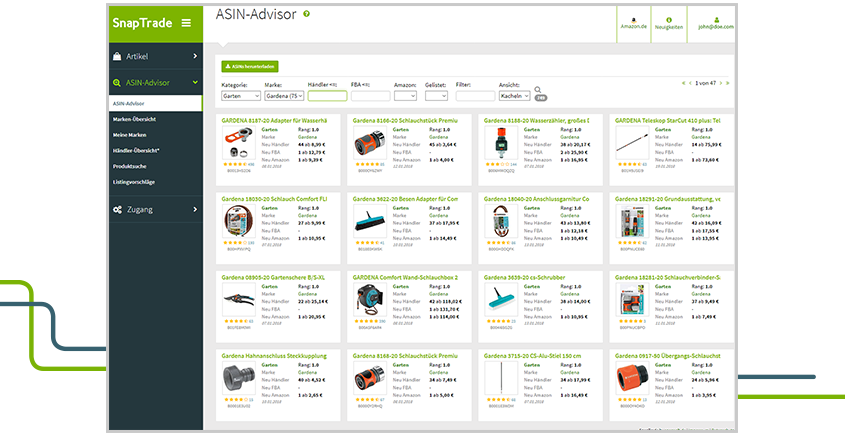
Task: Jump to the last results page
Action: pos(728,83)
